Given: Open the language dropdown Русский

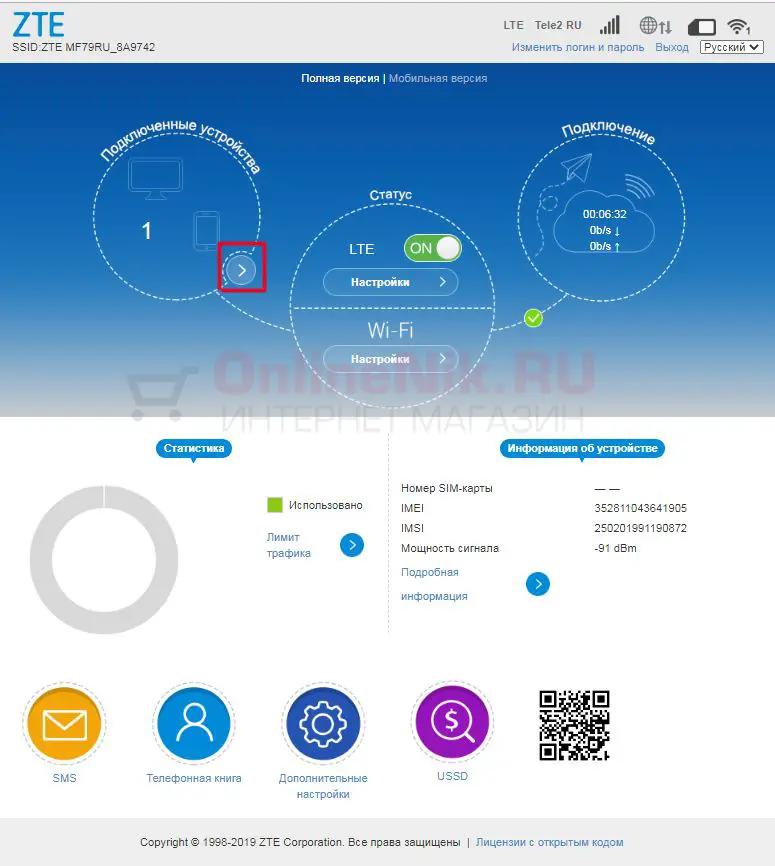Looking at the screenshot, I should [x=731, y=47].
